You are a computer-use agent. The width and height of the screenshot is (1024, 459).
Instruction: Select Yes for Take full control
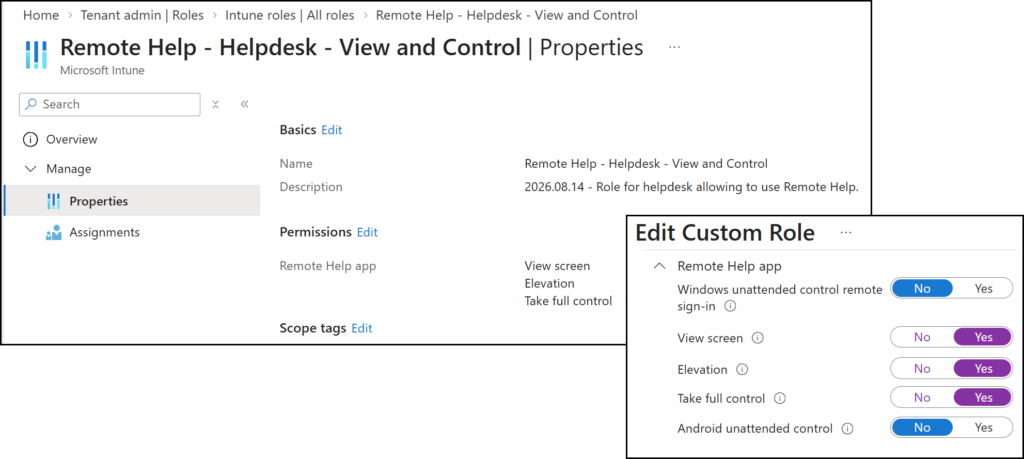coord(983,398)
